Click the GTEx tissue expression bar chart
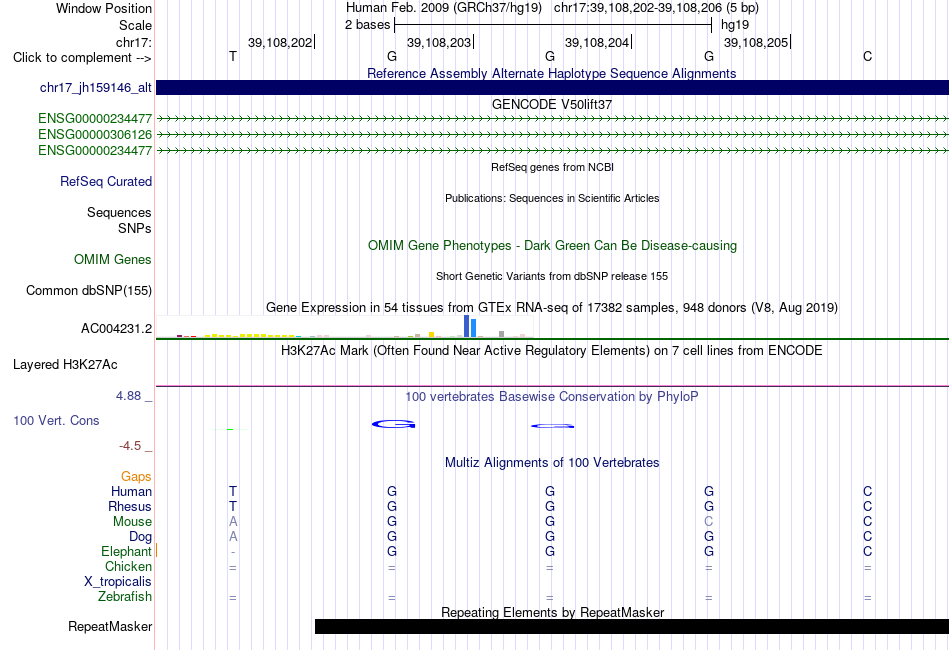This screenshot has width=950, height=650. [x=344, y=327]
